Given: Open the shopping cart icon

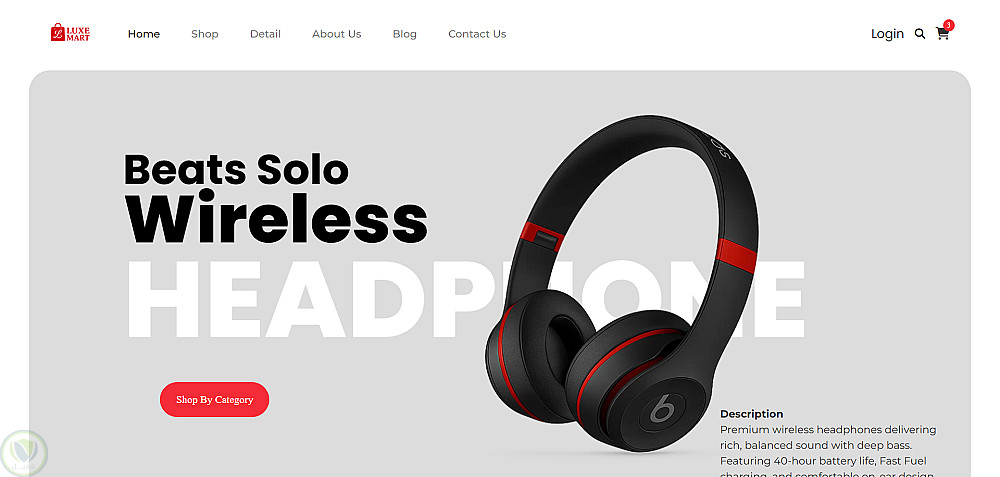Looking at the screenshot, I should [942, 34].
